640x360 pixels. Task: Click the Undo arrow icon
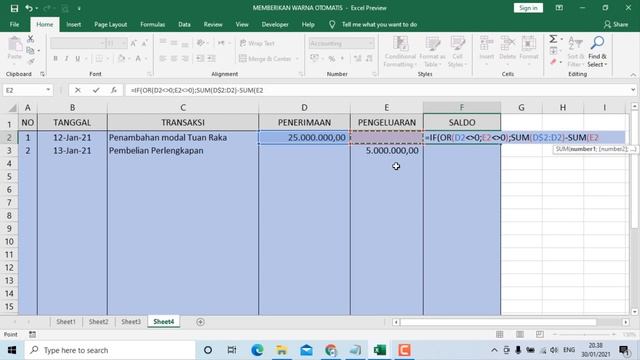click(29, 8)
